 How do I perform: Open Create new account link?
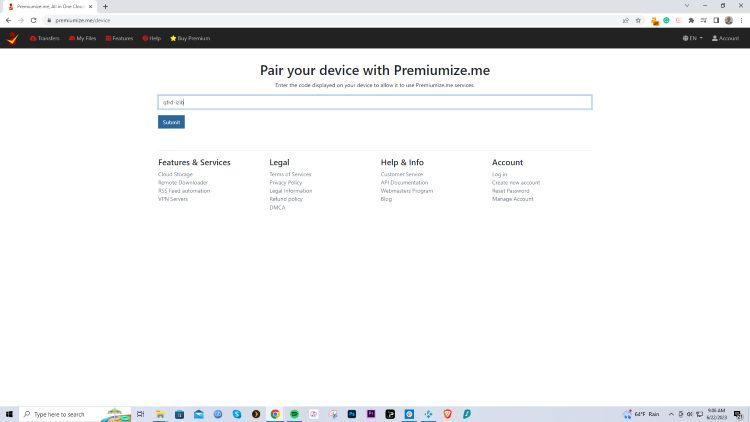[516, 182]
